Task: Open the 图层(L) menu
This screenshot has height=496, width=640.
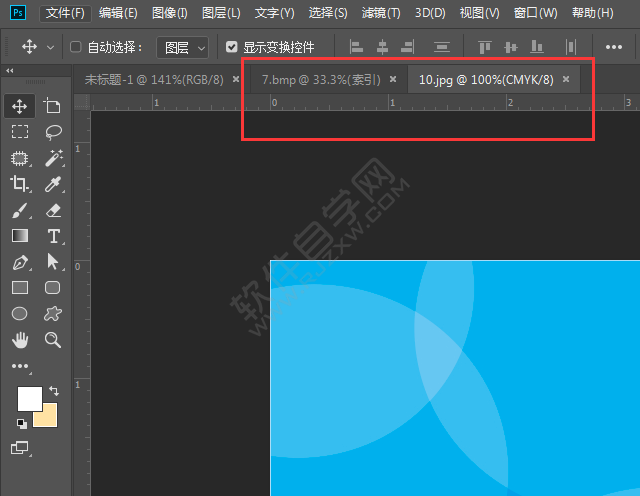Action: tap(221, 13)
